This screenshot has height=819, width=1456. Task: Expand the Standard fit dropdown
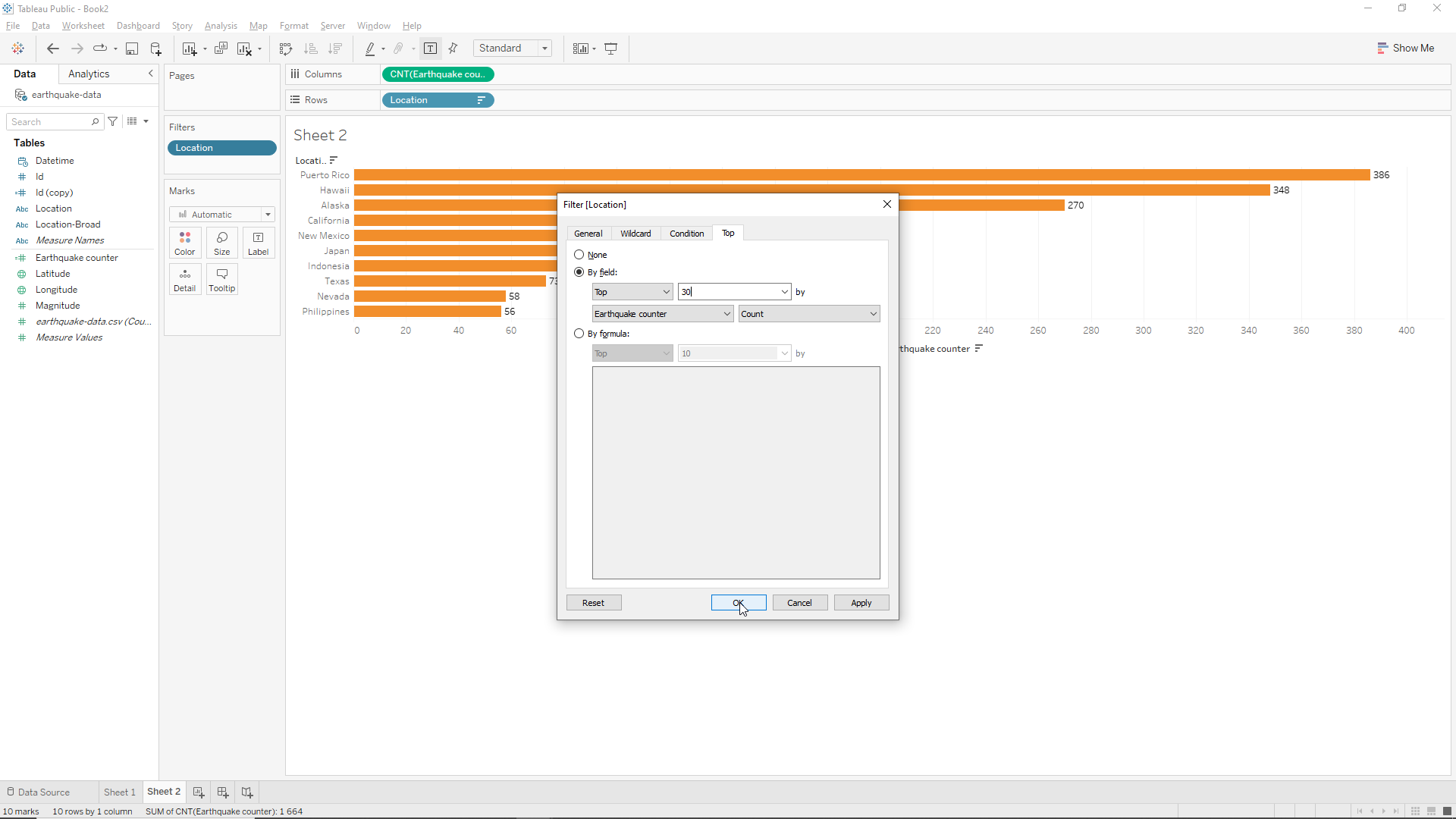click(x=544, y=49)
